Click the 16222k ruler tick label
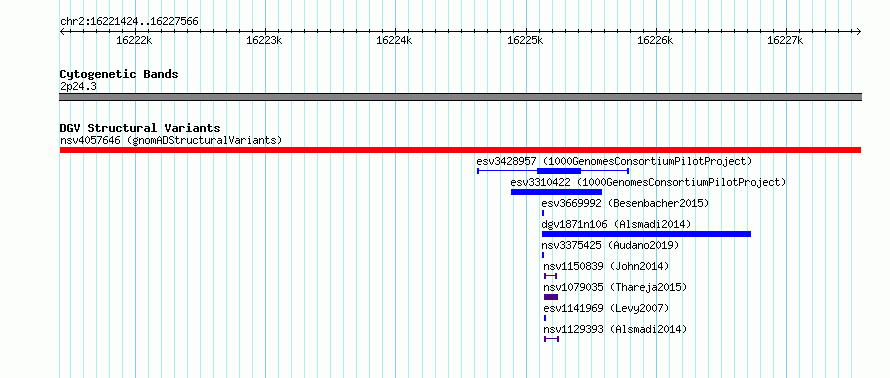The width and height of the screenshot is (890, 378). coord(134,40)
